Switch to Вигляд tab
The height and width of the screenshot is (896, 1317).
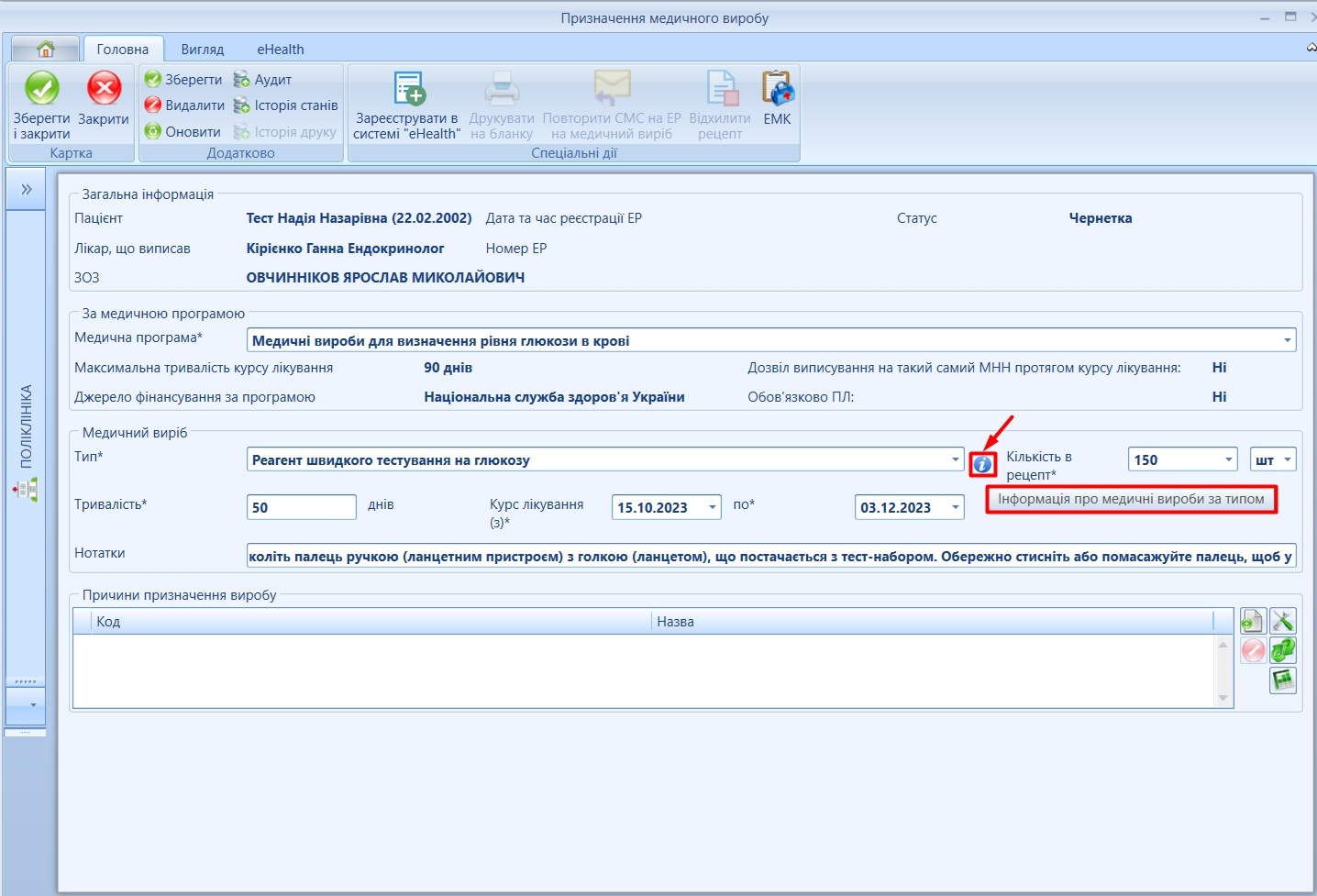tap(203, 50)
